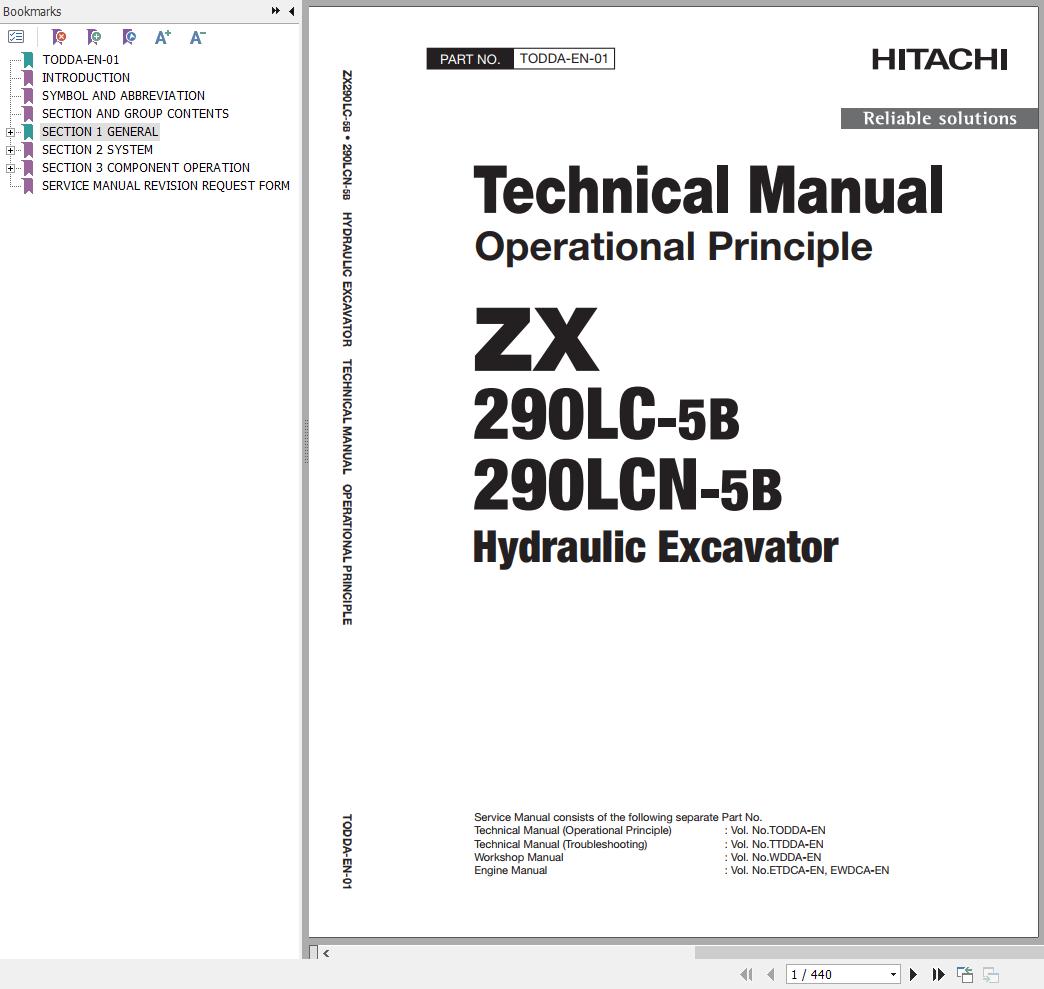Click the double-arrow expand bookmarks panel icon

[276, 11]
